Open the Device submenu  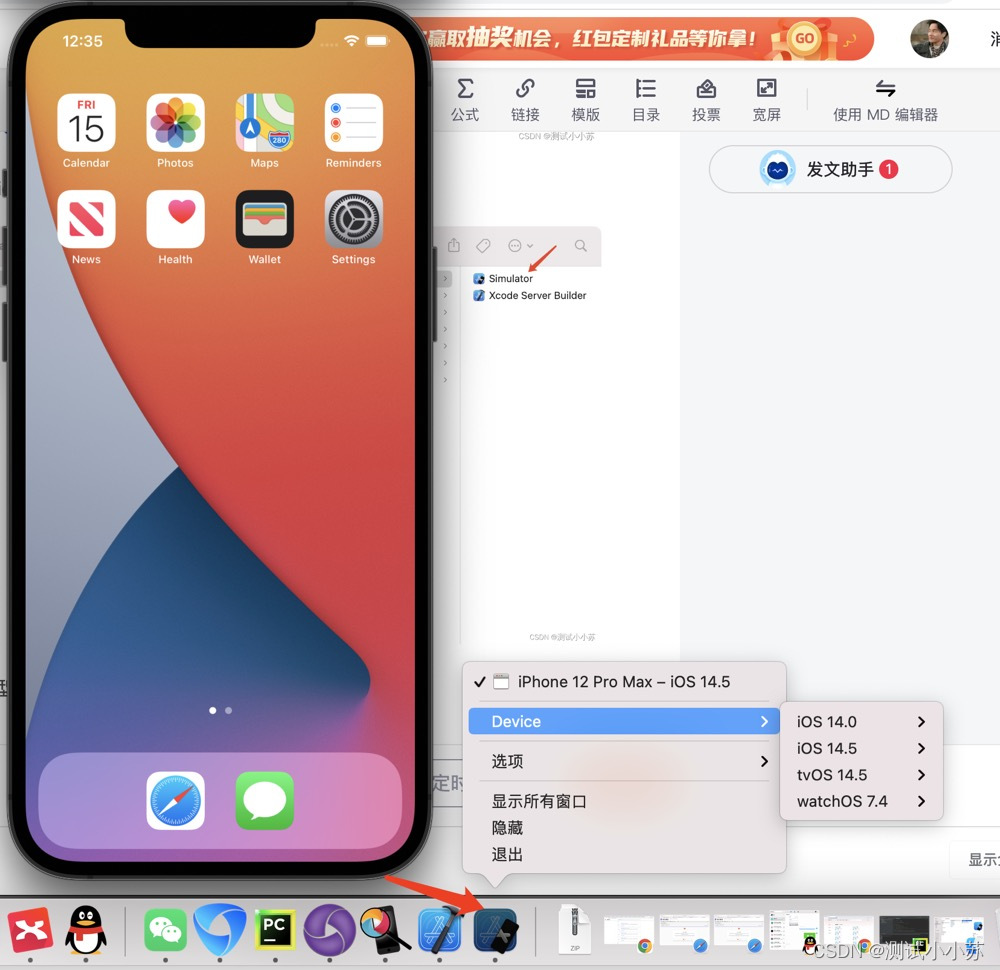click(624, 721)
